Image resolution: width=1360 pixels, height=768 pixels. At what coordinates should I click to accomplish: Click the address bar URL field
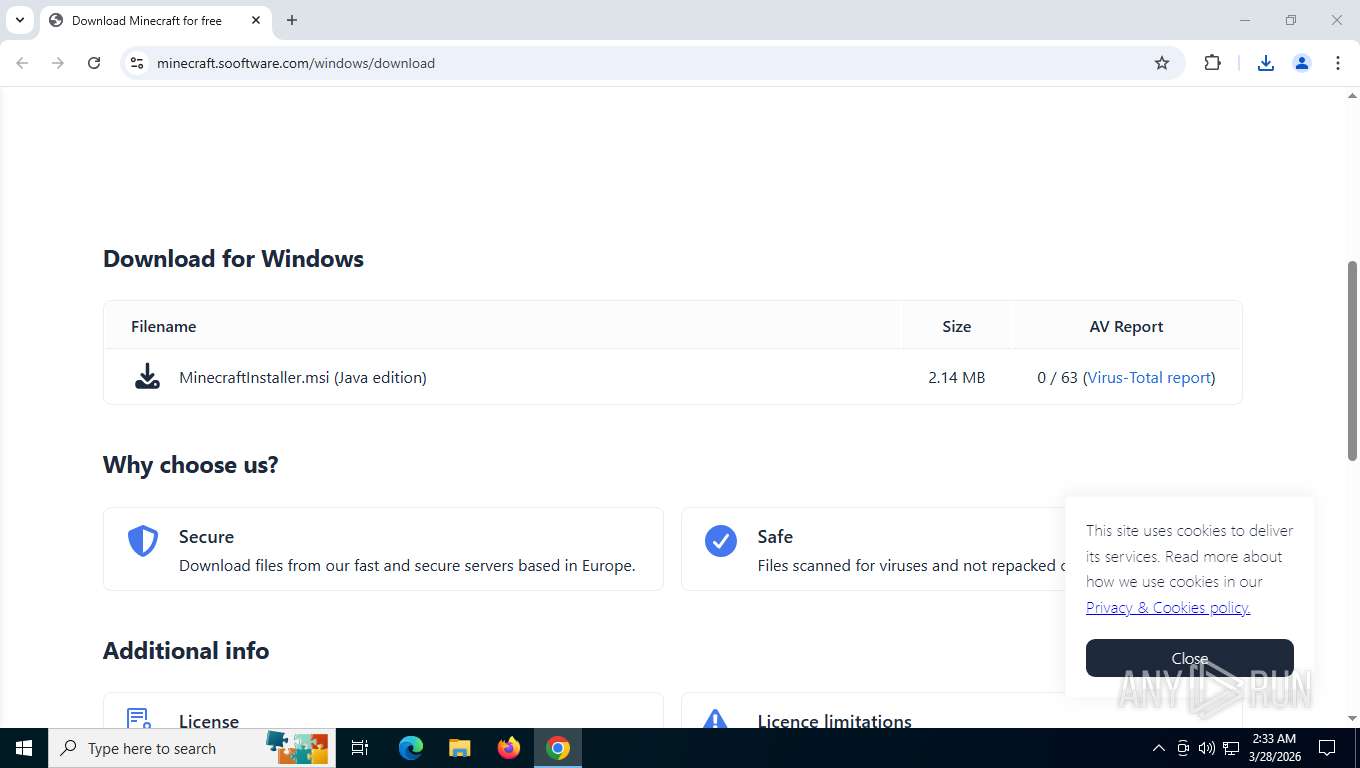650,63
